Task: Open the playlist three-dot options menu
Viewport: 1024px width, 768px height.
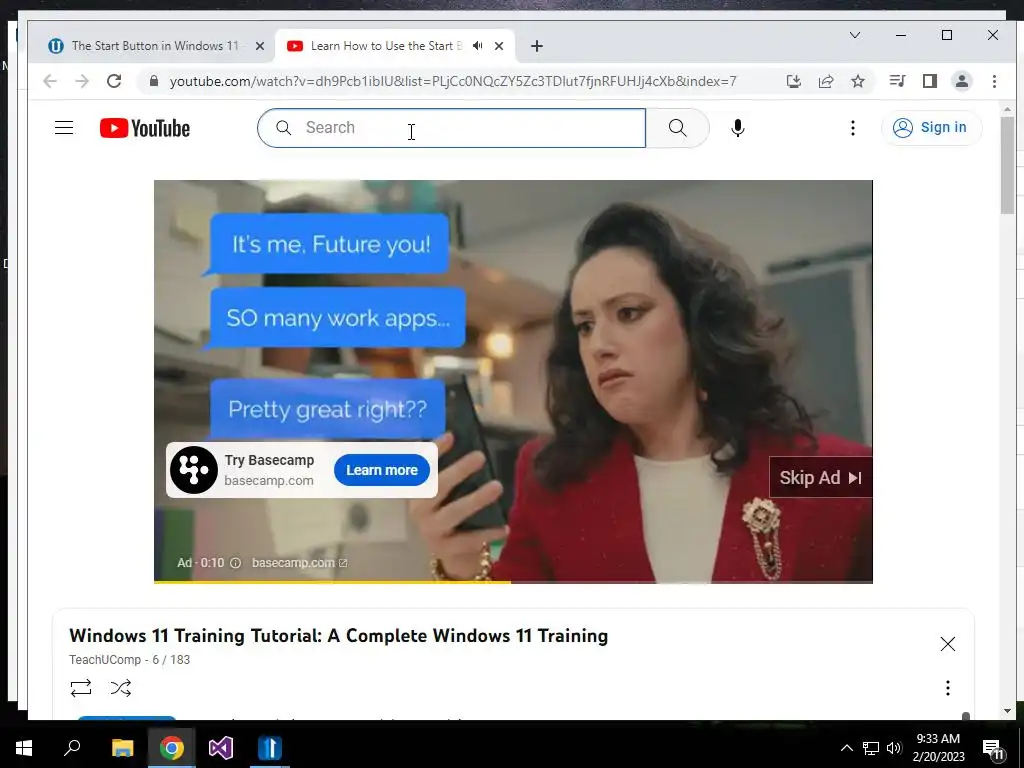Action: [948, 688]
